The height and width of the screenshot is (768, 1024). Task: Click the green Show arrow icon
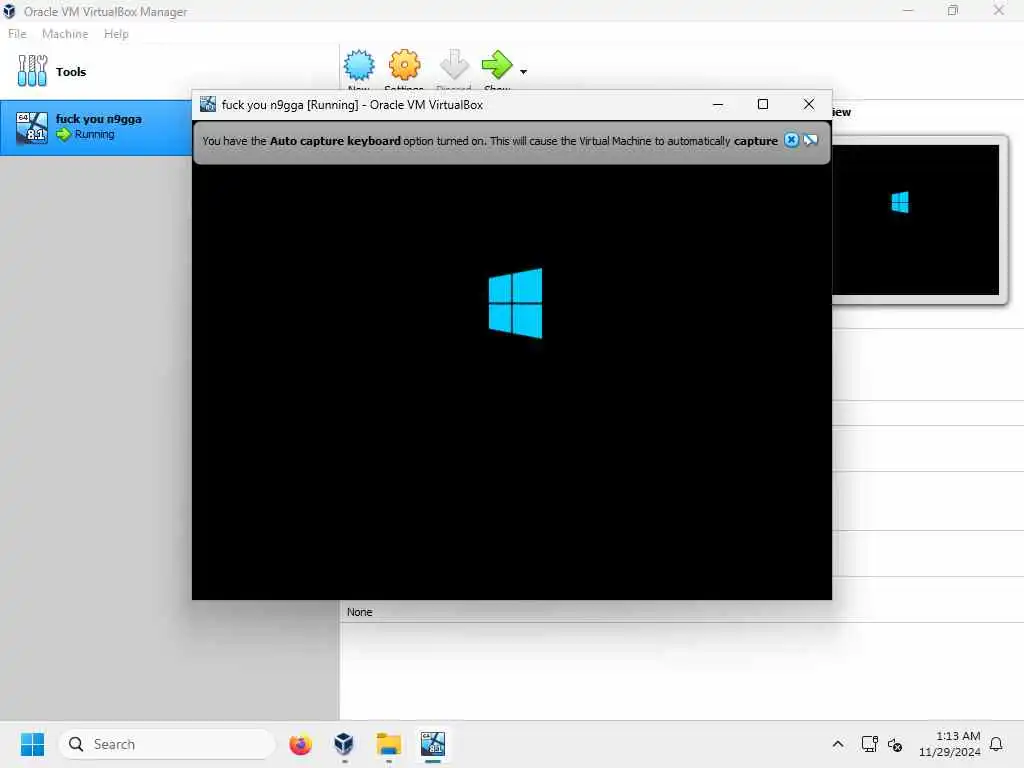pos(497,65)
